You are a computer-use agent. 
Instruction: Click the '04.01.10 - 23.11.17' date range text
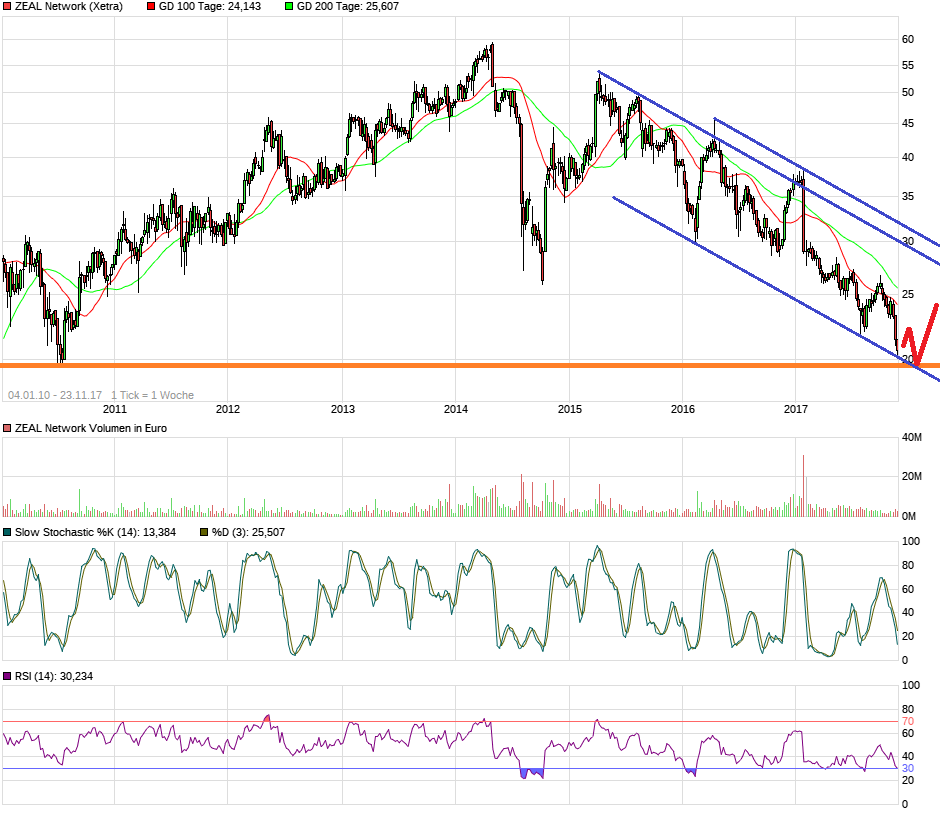pyautogui.click(x=55, y=395)
